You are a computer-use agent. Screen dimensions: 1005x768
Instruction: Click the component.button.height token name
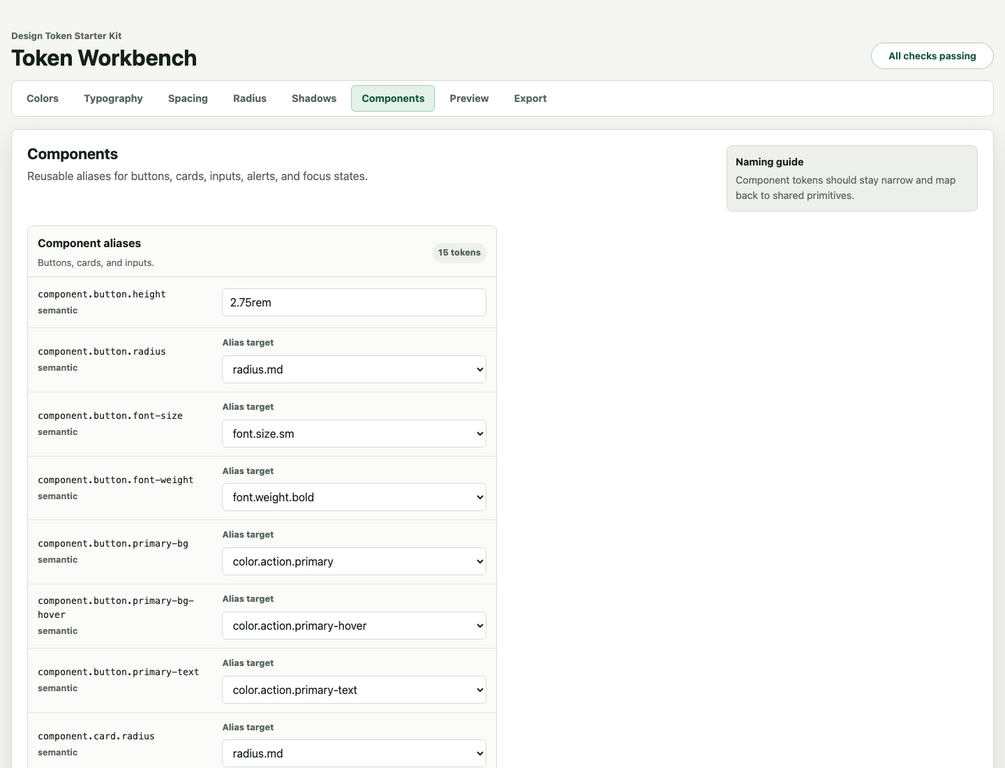(x=102, y=294)
